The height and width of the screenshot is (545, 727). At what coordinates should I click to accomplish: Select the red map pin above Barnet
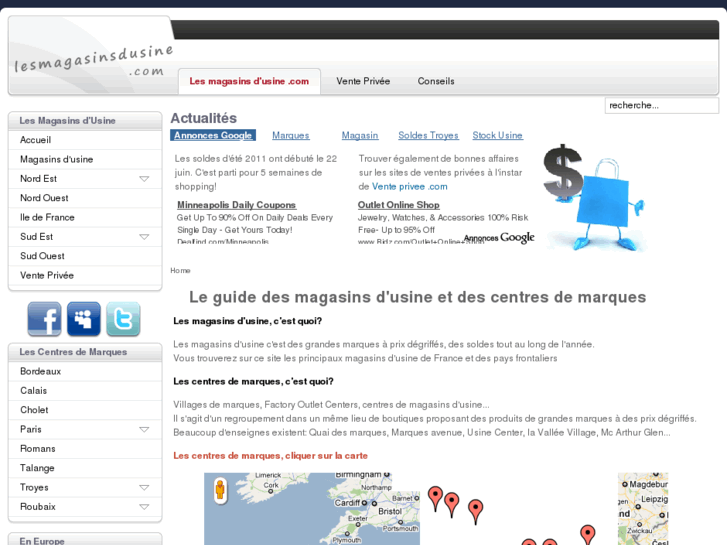(x=435, y=499)
